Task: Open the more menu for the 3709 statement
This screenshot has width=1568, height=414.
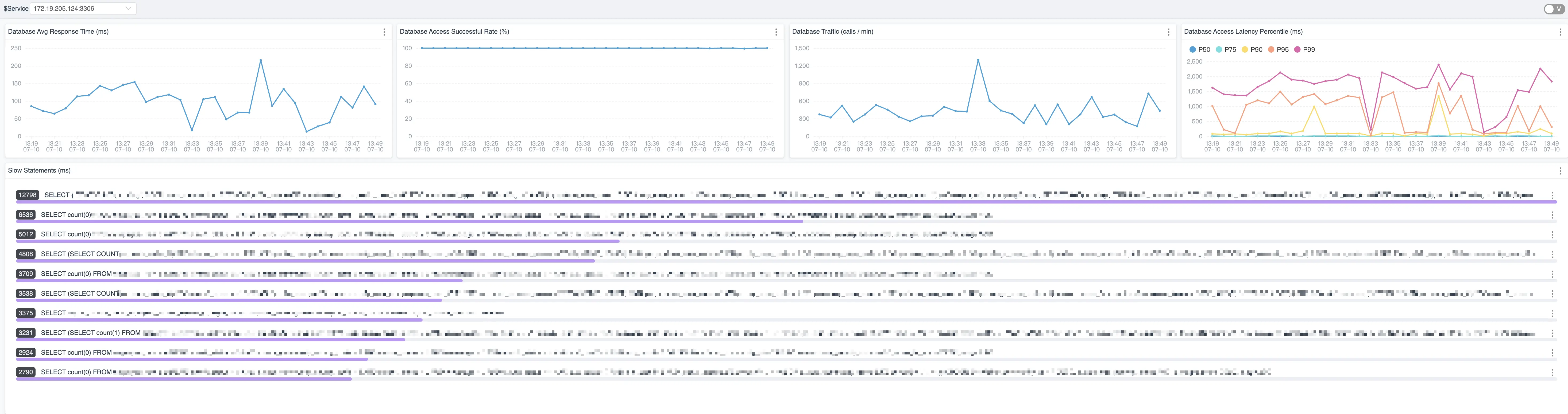Action: coord(1552,274)
